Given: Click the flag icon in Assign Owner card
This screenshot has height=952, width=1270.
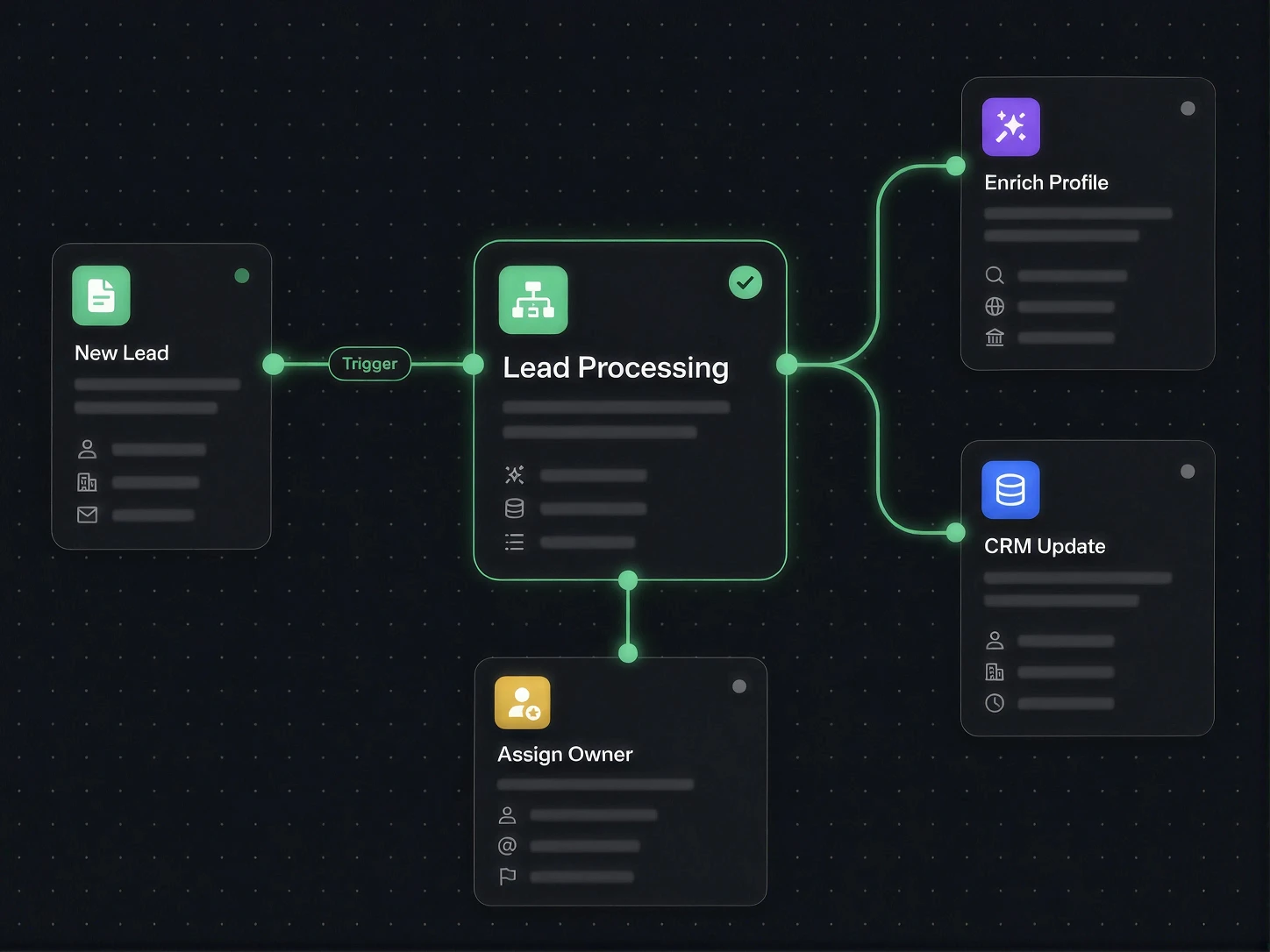Looking at the screenshot, I should click(x=507, y=877).
